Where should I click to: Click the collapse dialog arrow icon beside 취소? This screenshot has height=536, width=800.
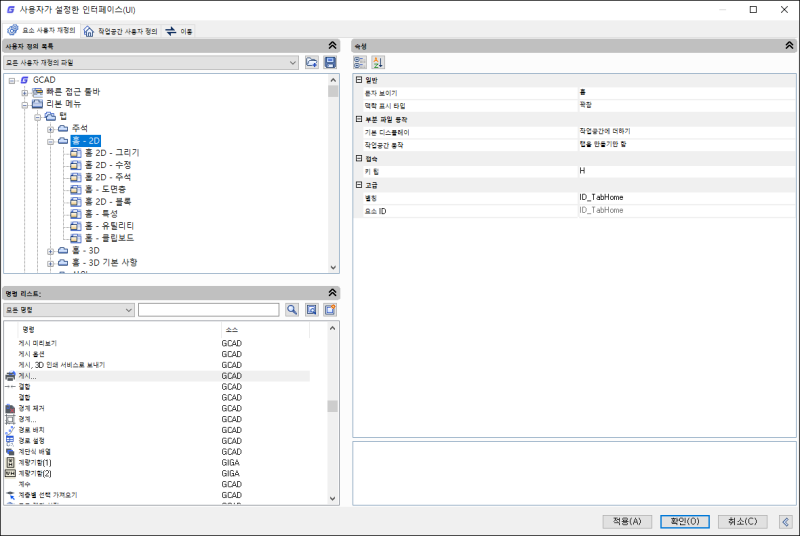(x=786, y=521)
